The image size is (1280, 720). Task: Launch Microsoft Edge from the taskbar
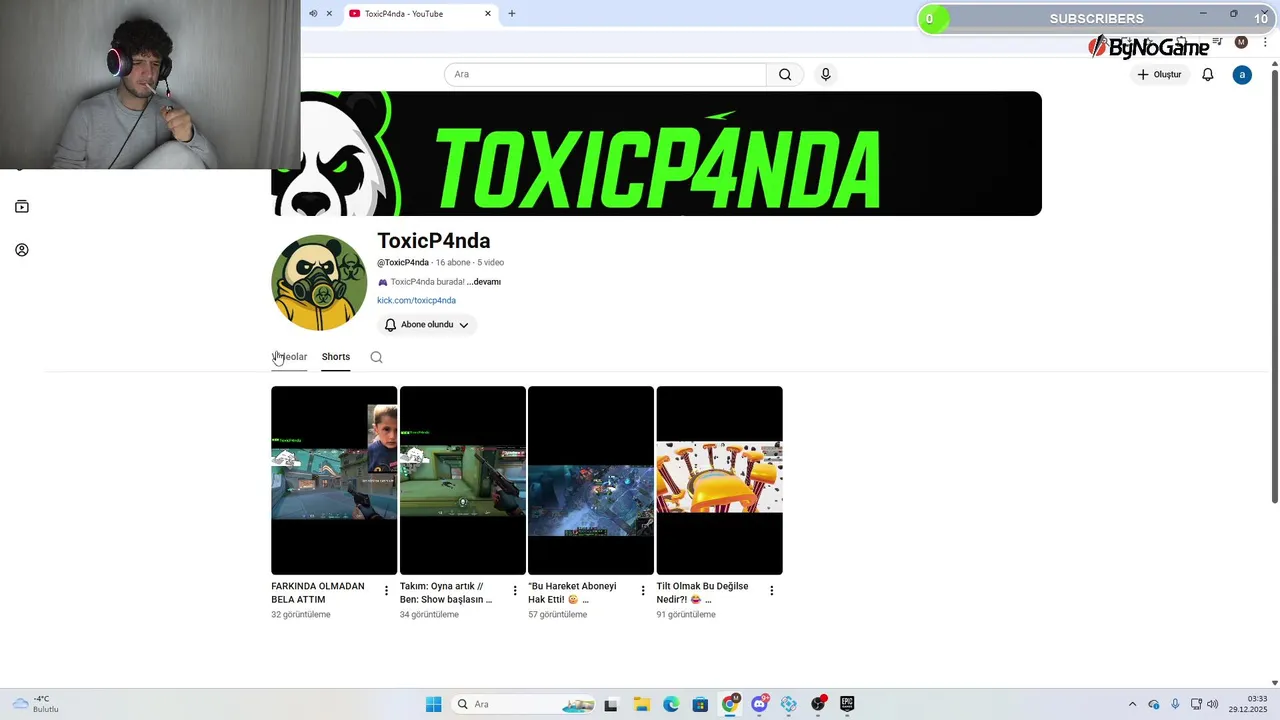671,704
